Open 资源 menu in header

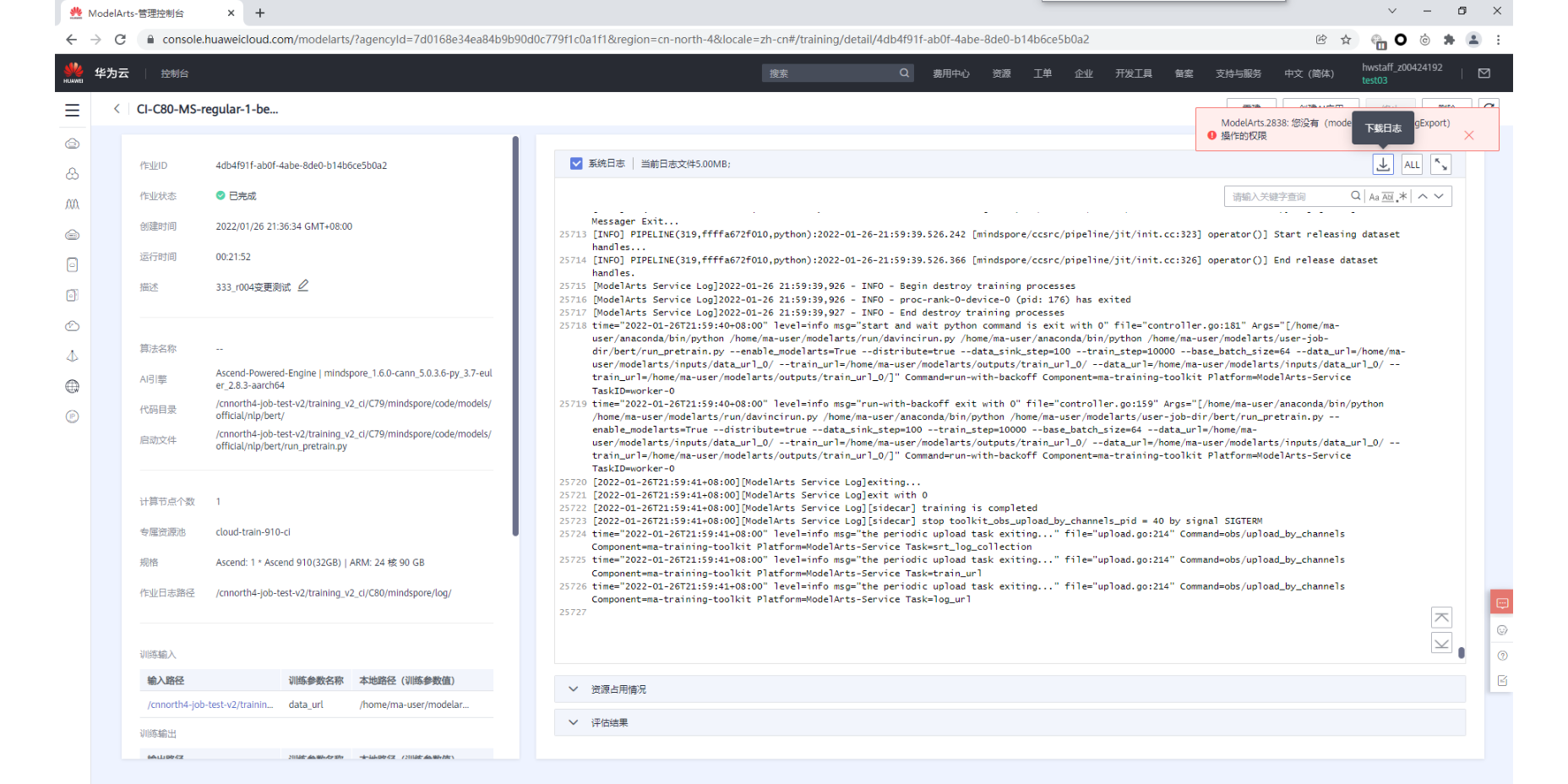(x=1001, y=73)
